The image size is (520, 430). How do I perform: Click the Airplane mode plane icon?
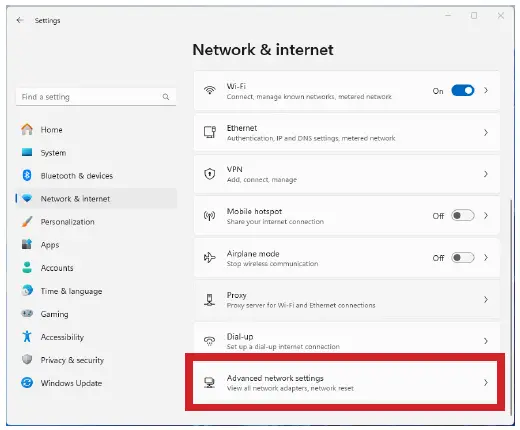(x=210, y=257)
